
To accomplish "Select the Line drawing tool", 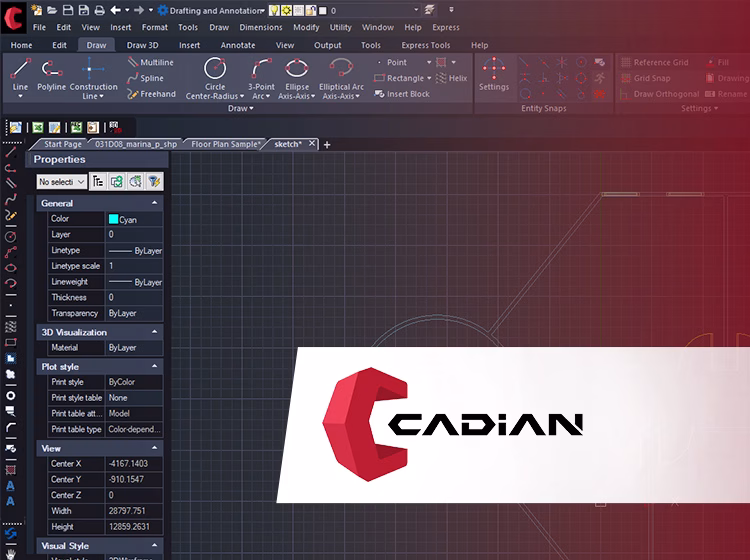I will pyautogui.click(x=20, y=73).
